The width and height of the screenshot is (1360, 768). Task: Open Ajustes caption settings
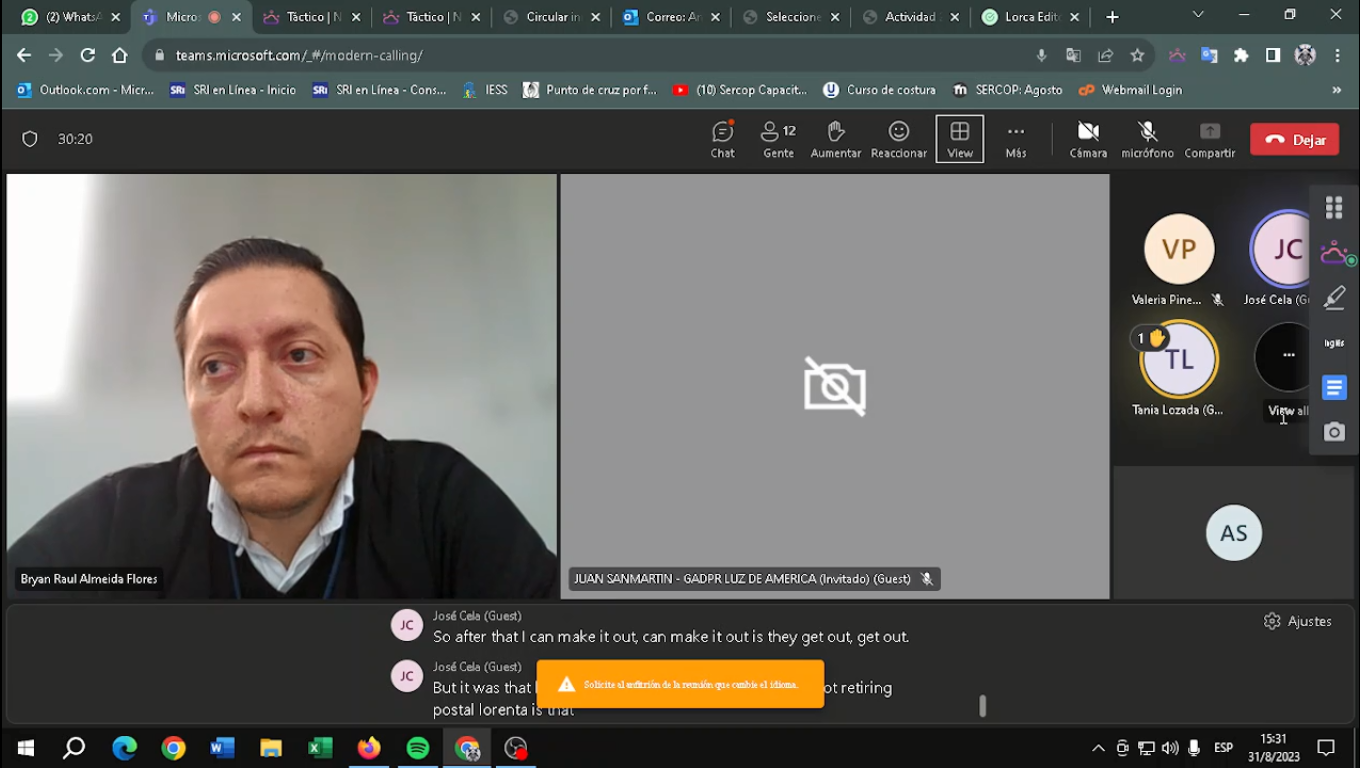point(1298,621)
